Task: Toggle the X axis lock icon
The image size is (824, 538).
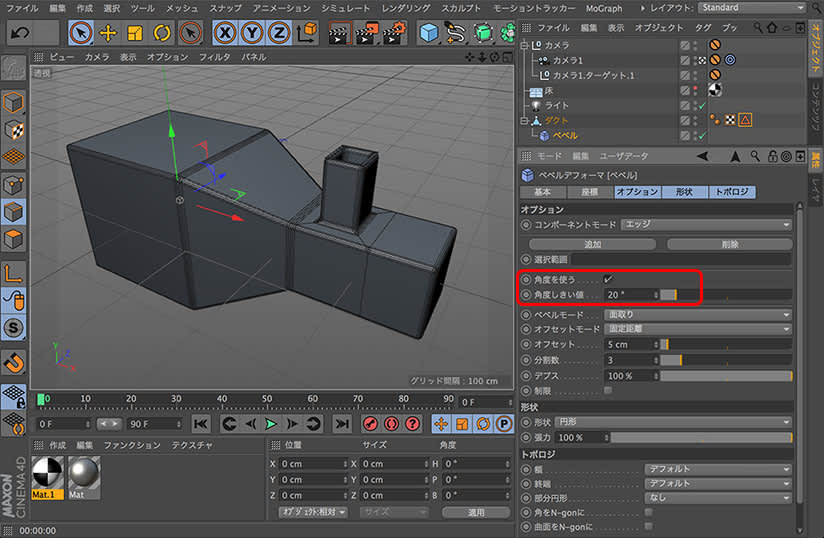Action: 227,33
